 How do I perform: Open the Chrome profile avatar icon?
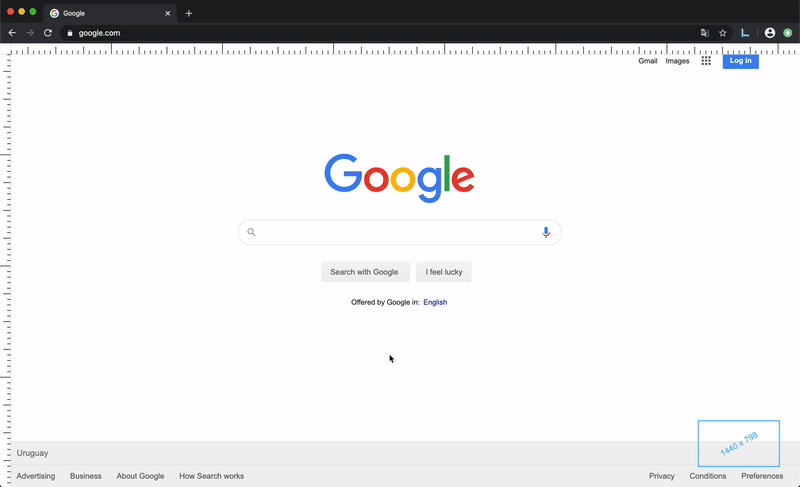(x=770, y=33)
